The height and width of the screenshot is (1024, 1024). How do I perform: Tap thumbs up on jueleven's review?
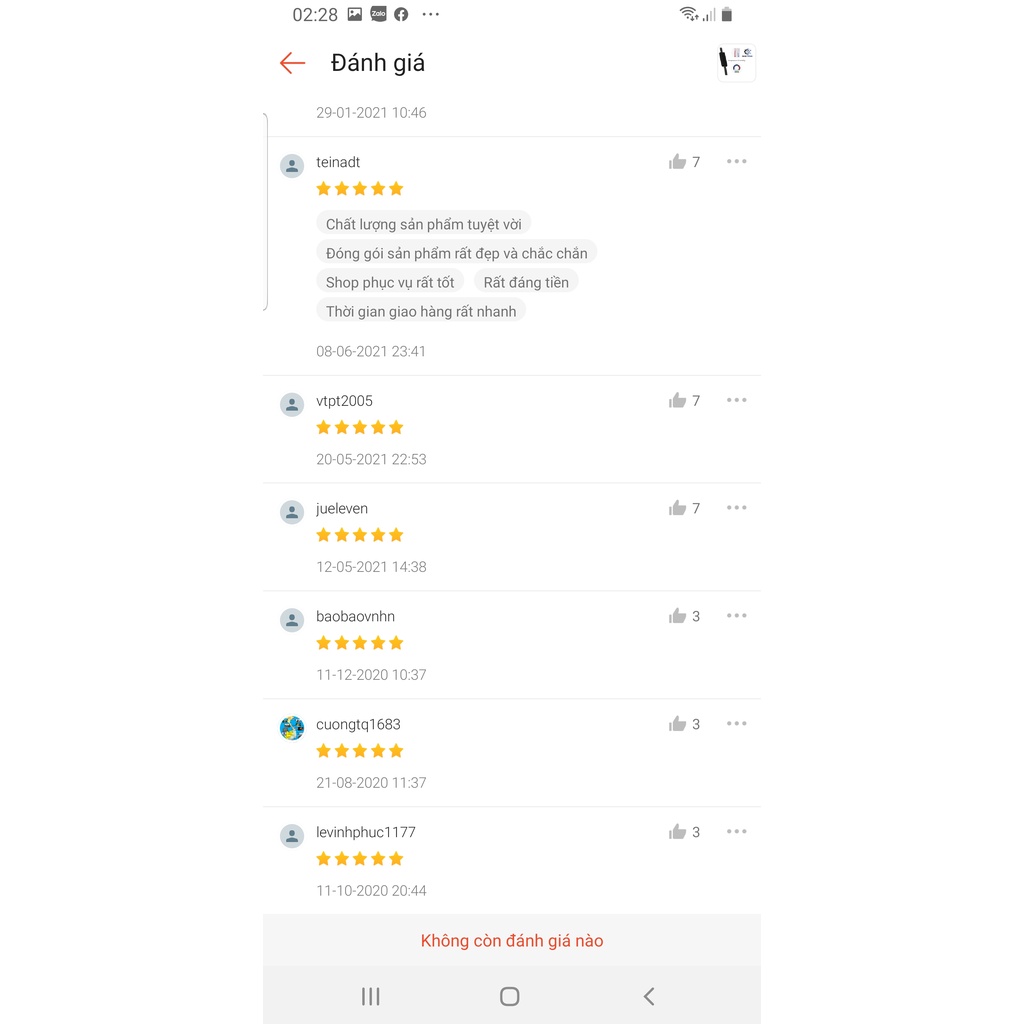[678, 509]
